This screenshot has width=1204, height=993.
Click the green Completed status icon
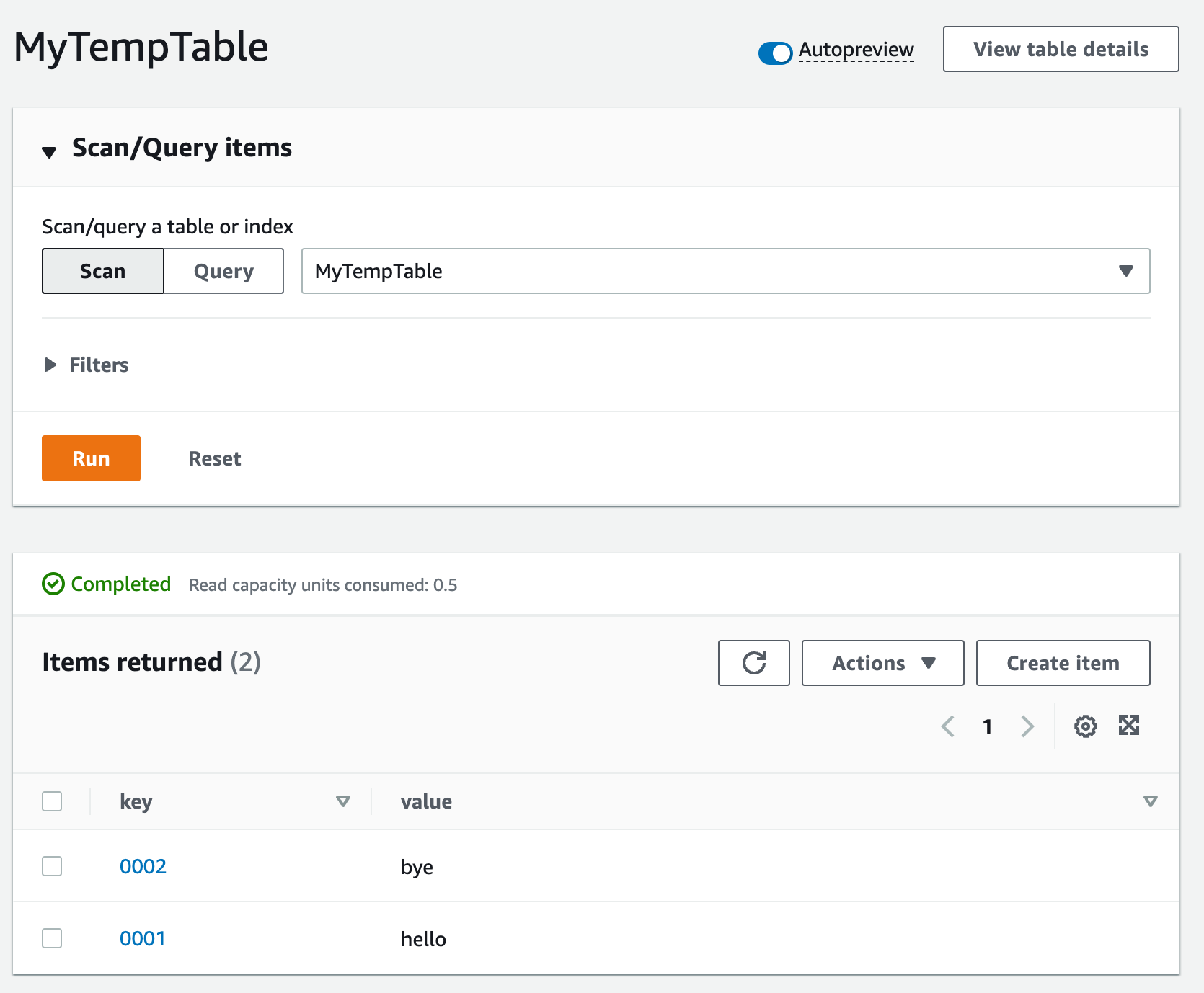53,584
